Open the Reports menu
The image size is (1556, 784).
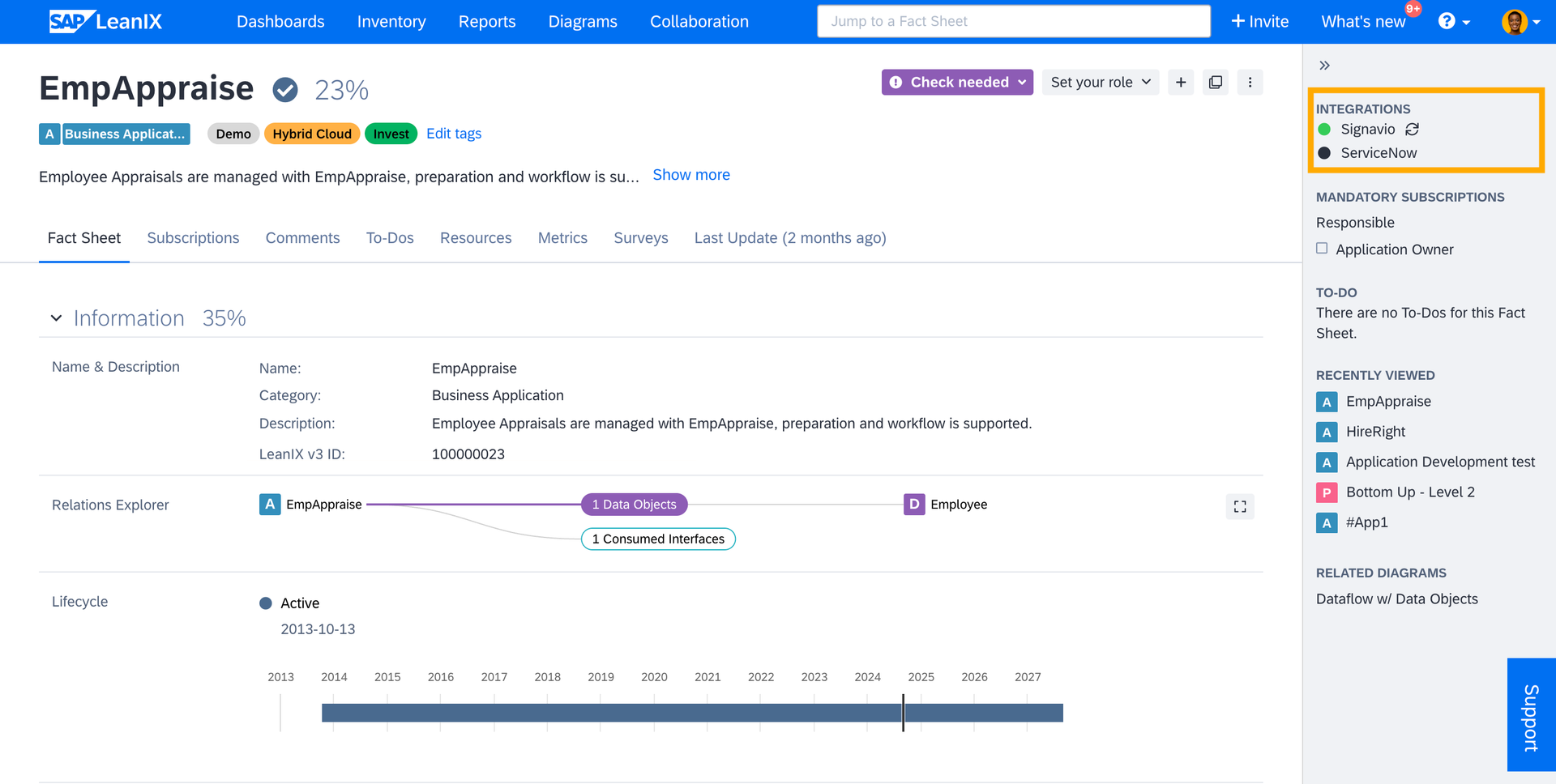[x=487, y=22]
